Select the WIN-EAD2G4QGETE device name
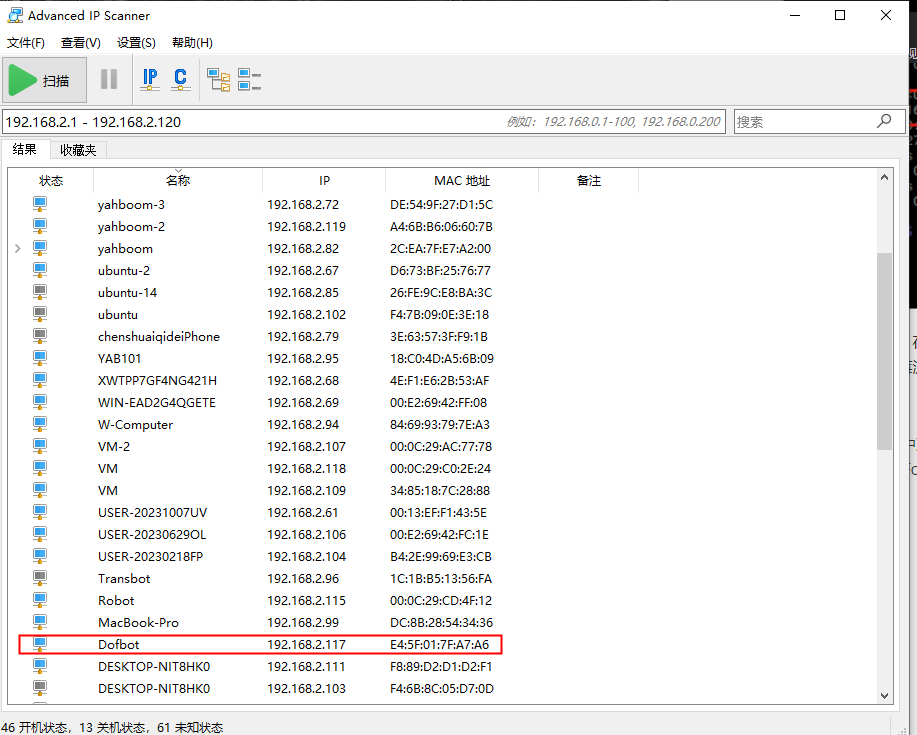917x735 pixels. pos(157,402)
